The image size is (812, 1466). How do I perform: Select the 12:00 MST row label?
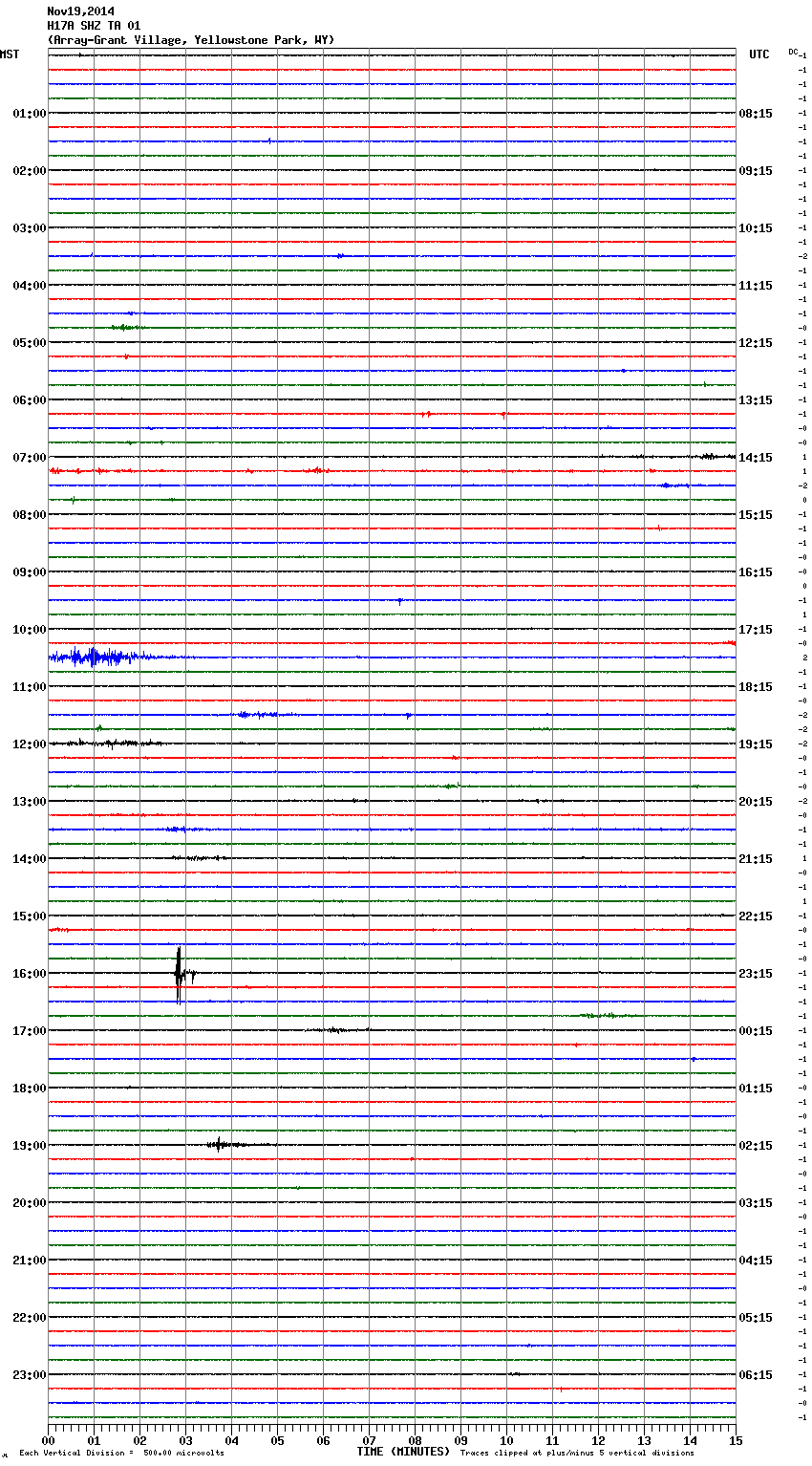click(29, 744)
